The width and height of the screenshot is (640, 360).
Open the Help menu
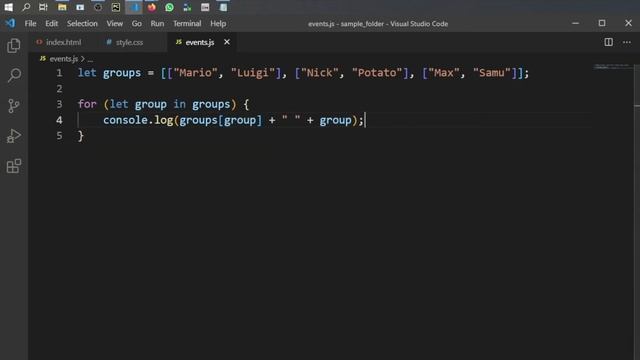218,24
